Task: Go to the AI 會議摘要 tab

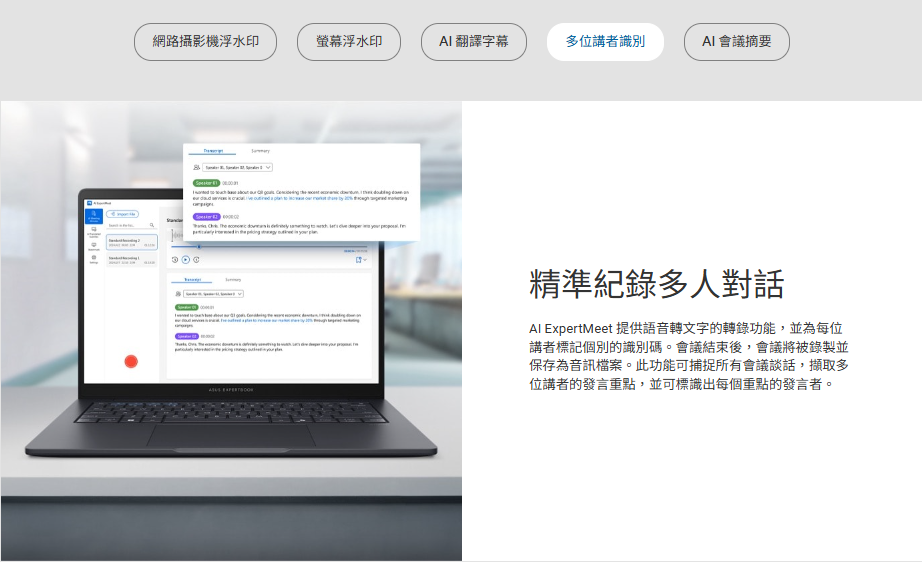Action: point(737,42)
